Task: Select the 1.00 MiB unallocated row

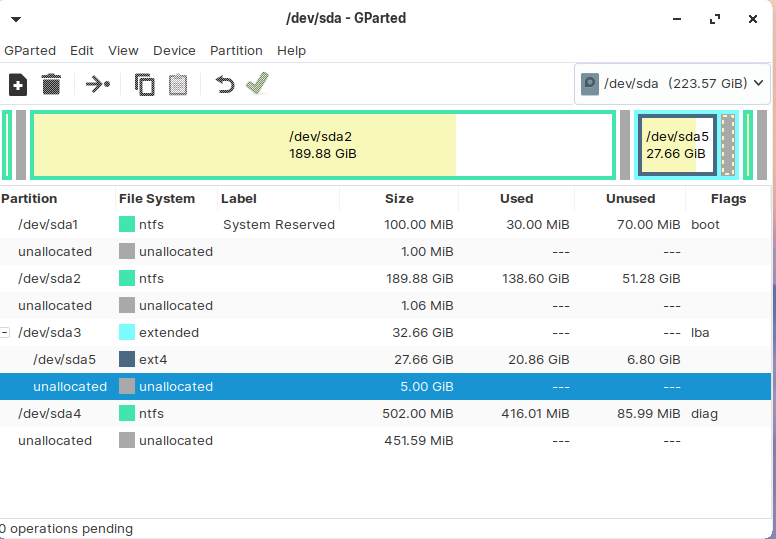Action: pyautogui.click(x=385, y=251)
